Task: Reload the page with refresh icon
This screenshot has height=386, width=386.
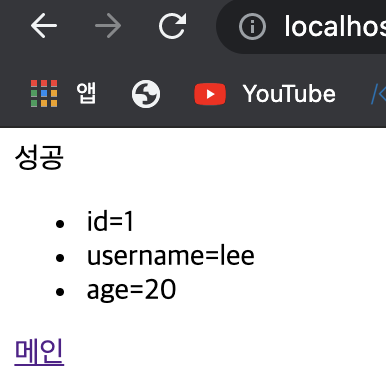Action: (172, 26)
